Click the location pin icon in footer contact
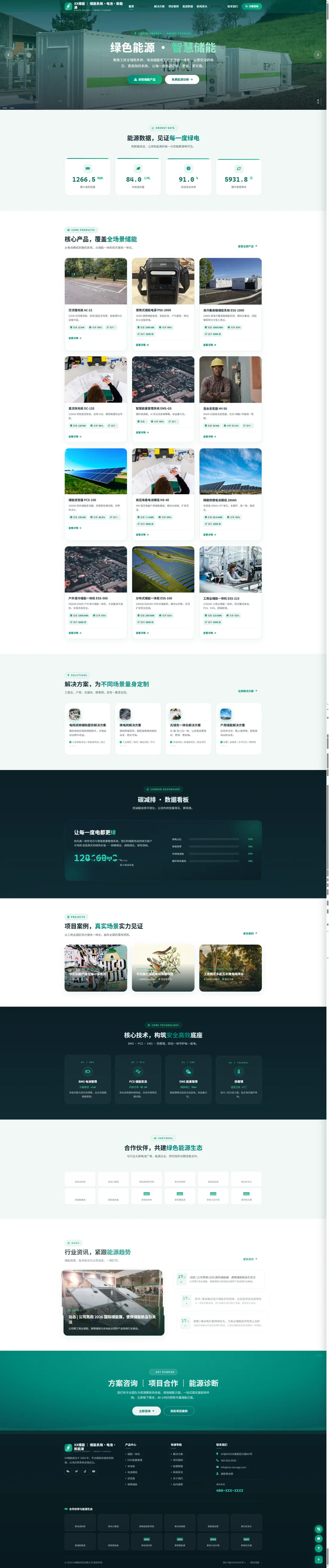The height and width of the screenshot is (1568, 329). point(218,1454)
